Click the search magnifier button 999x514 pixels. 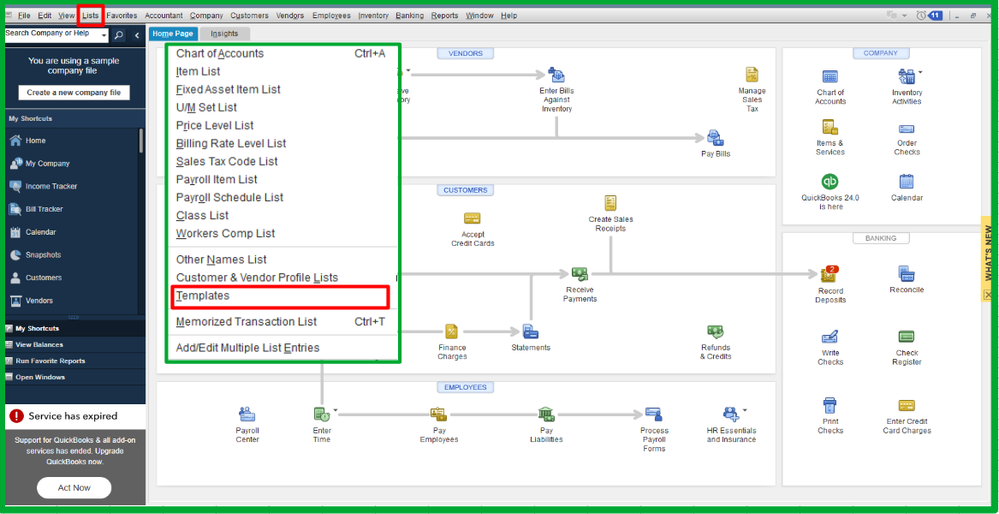[x=119, y=36]
